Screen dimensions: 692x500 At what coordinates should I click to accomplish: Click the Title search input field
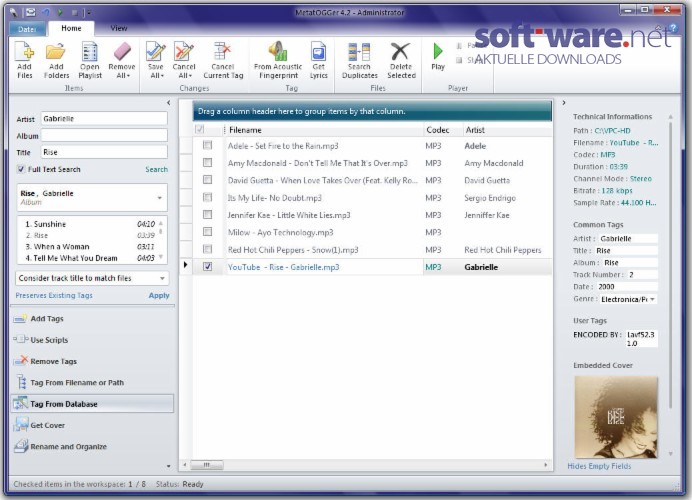coord(104,152)
